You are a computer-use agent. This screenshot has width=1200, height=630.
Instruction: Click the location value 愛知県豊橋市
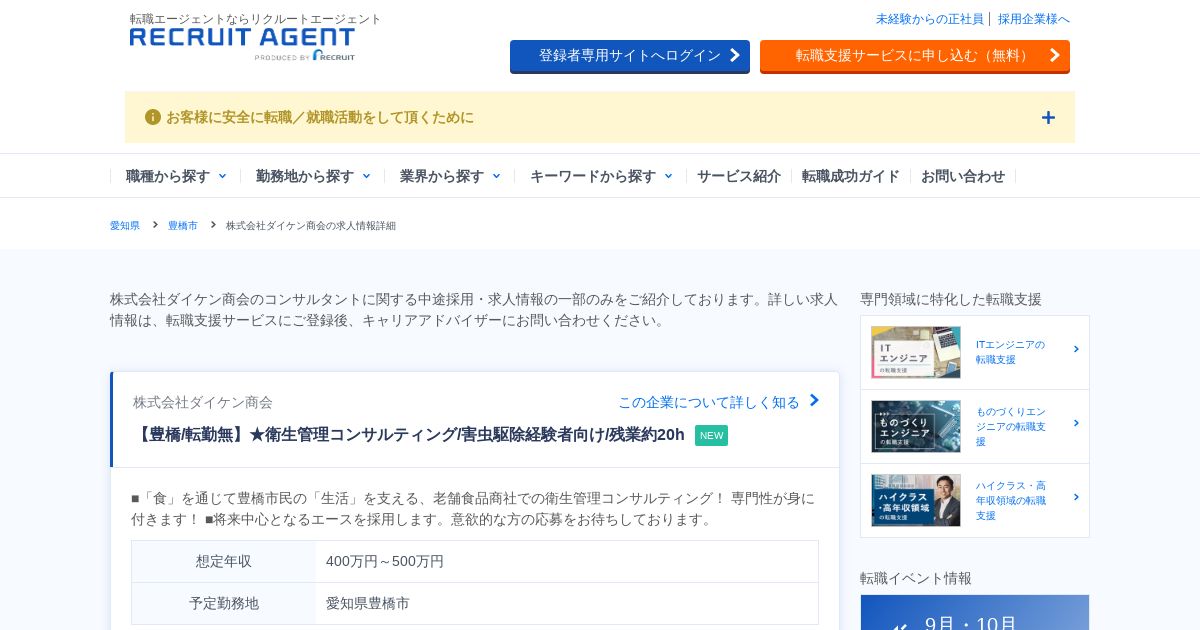click(368, 604)
